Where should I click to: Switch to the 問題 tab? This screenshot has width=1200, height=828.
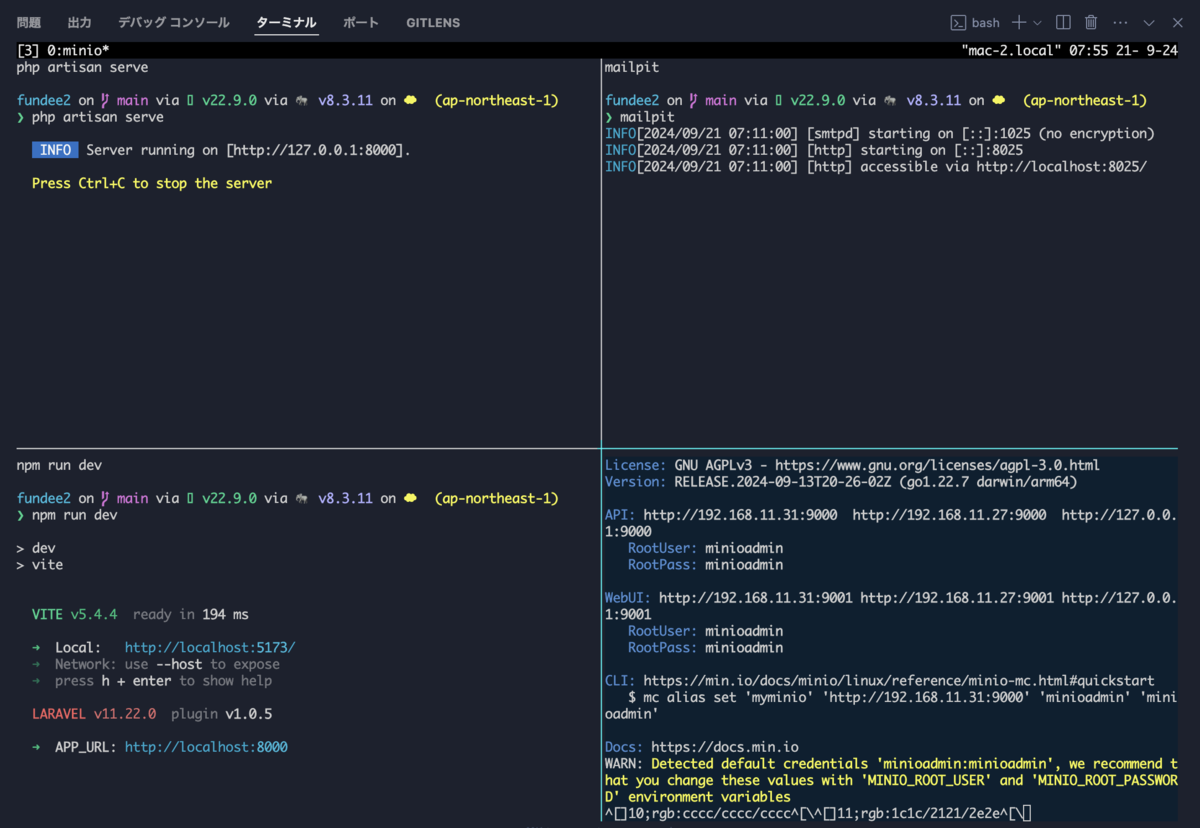coord(29,22)
